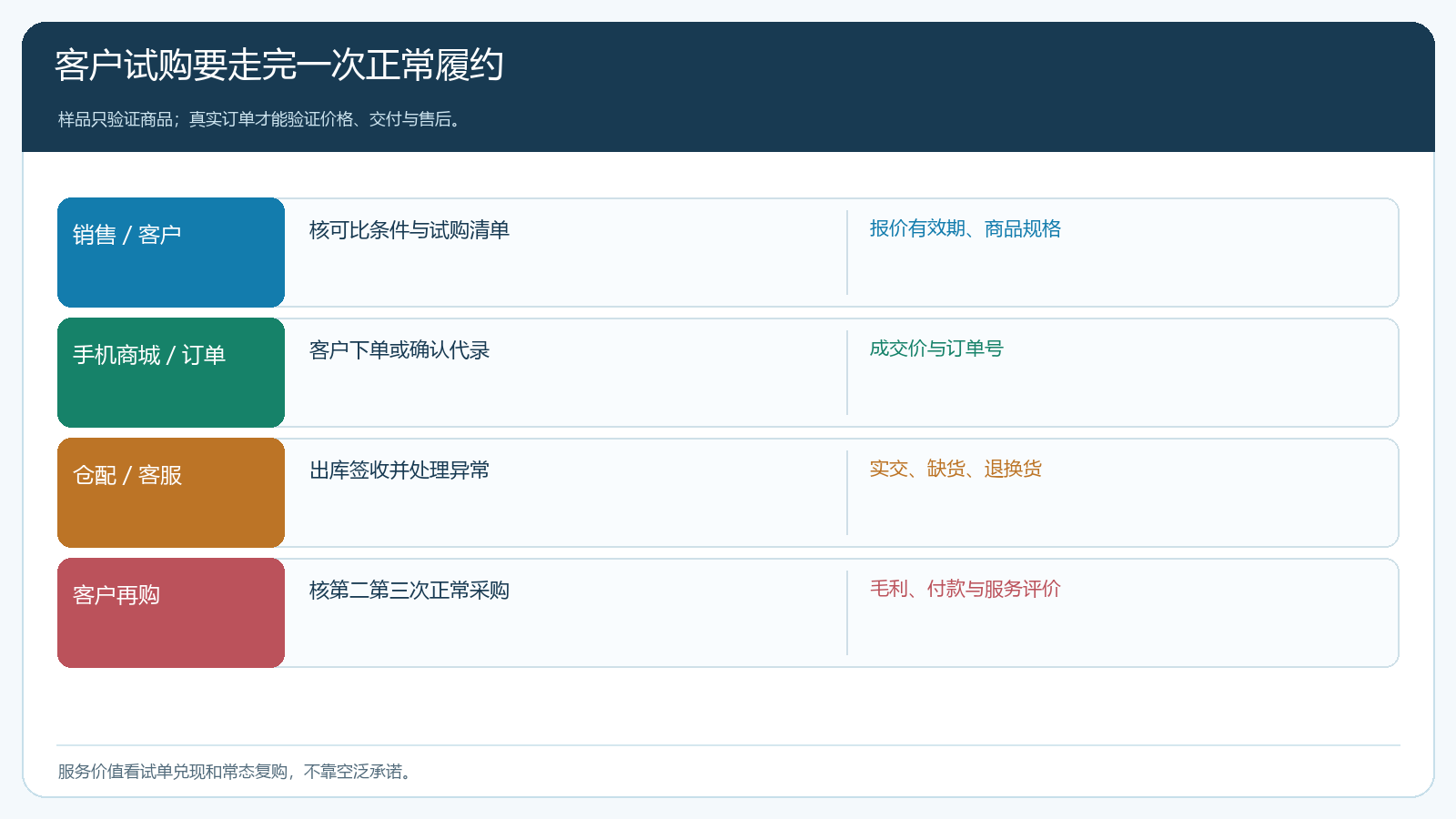Select the orange 仓配 / 客服 label block

tap(171, 492)
